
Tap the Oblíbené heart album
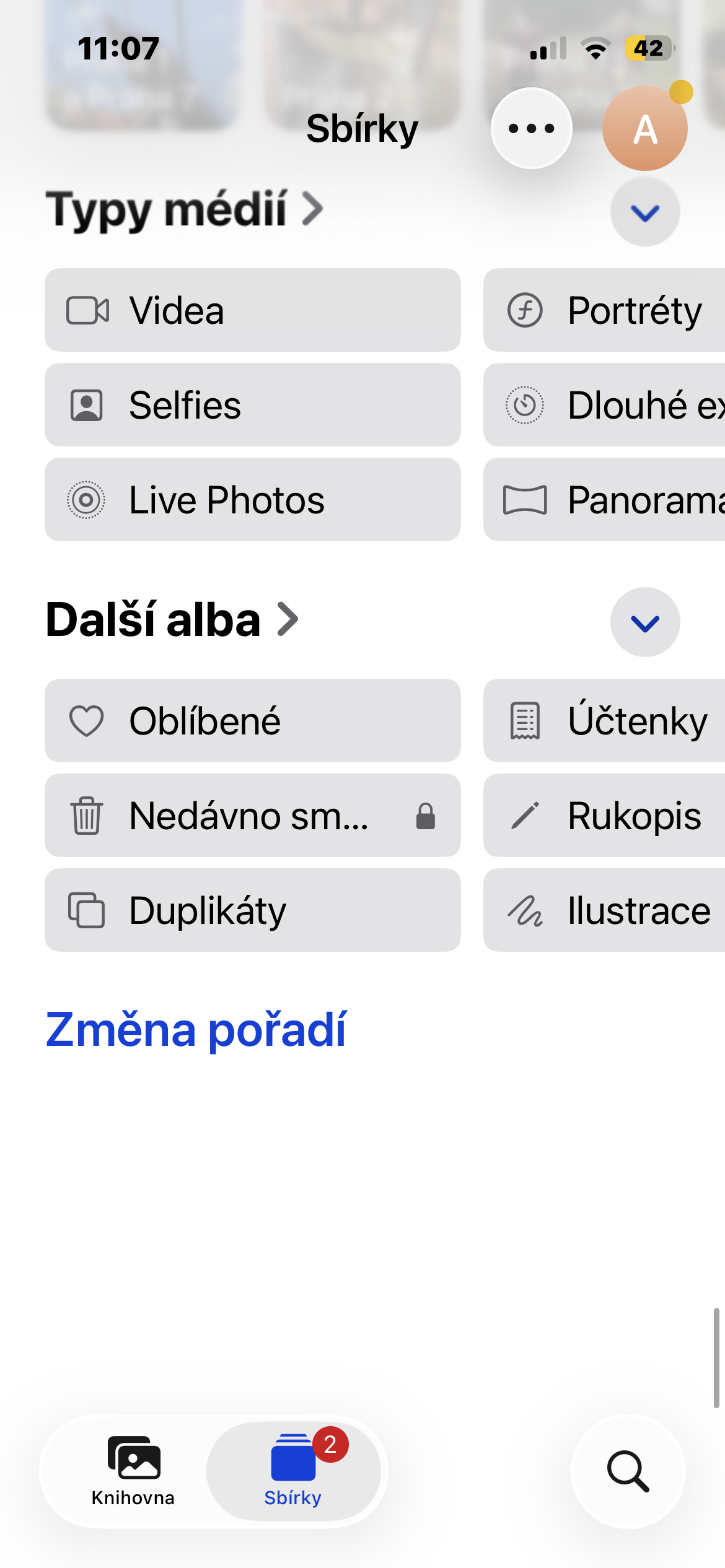252,721
